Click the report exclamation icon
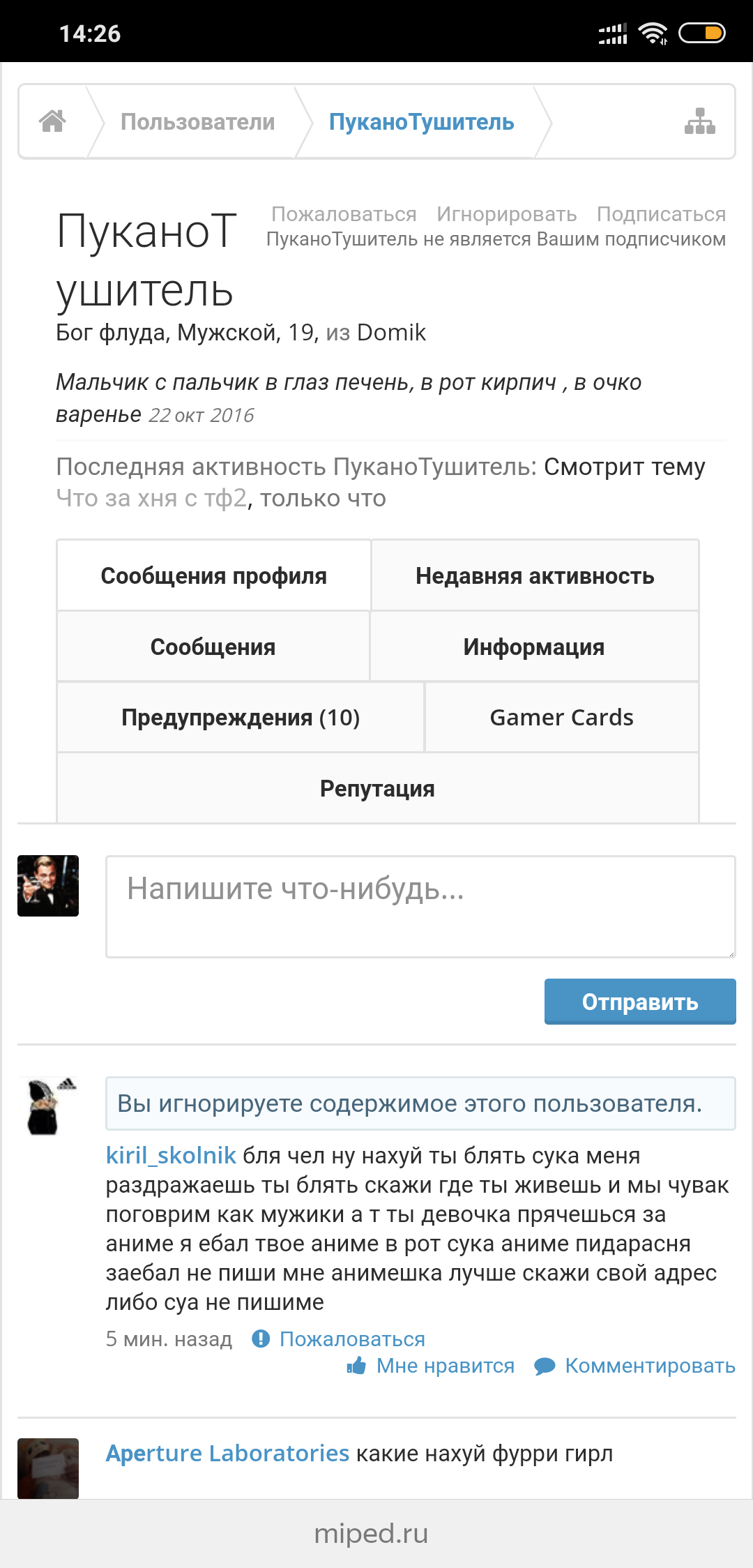Image resolution: width=753 pixels, height=1568 pixels. 261,1339
